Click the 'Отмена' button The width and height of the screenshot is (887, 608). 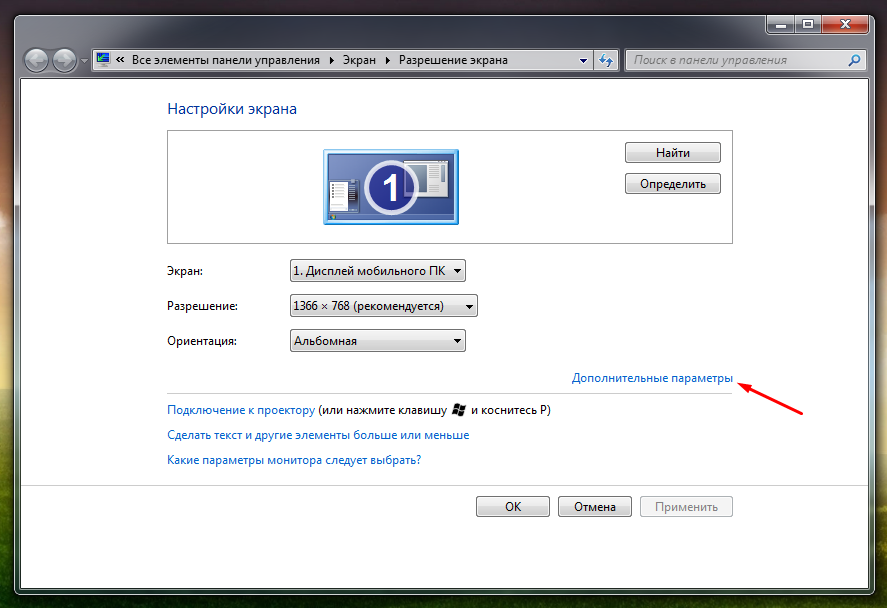[x=595, y=507]
